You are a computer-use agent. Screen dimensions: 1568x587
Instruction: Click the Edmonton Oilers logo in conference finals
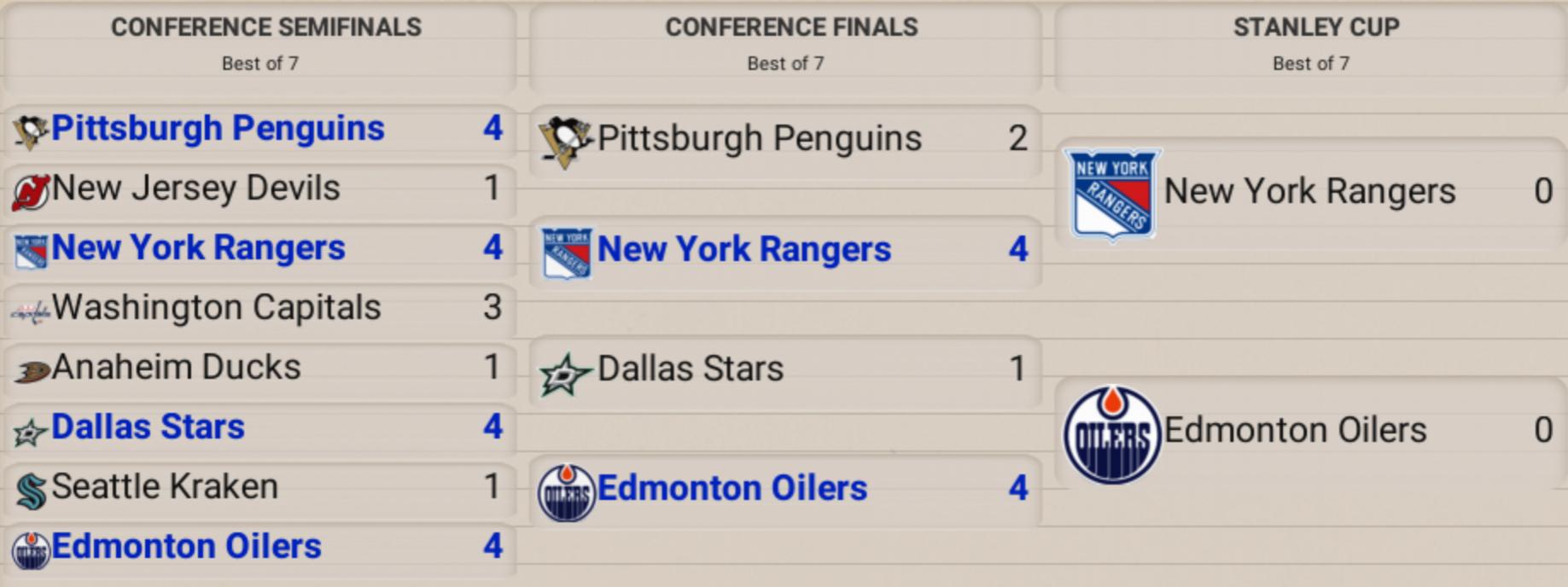(x=566, y=492)
